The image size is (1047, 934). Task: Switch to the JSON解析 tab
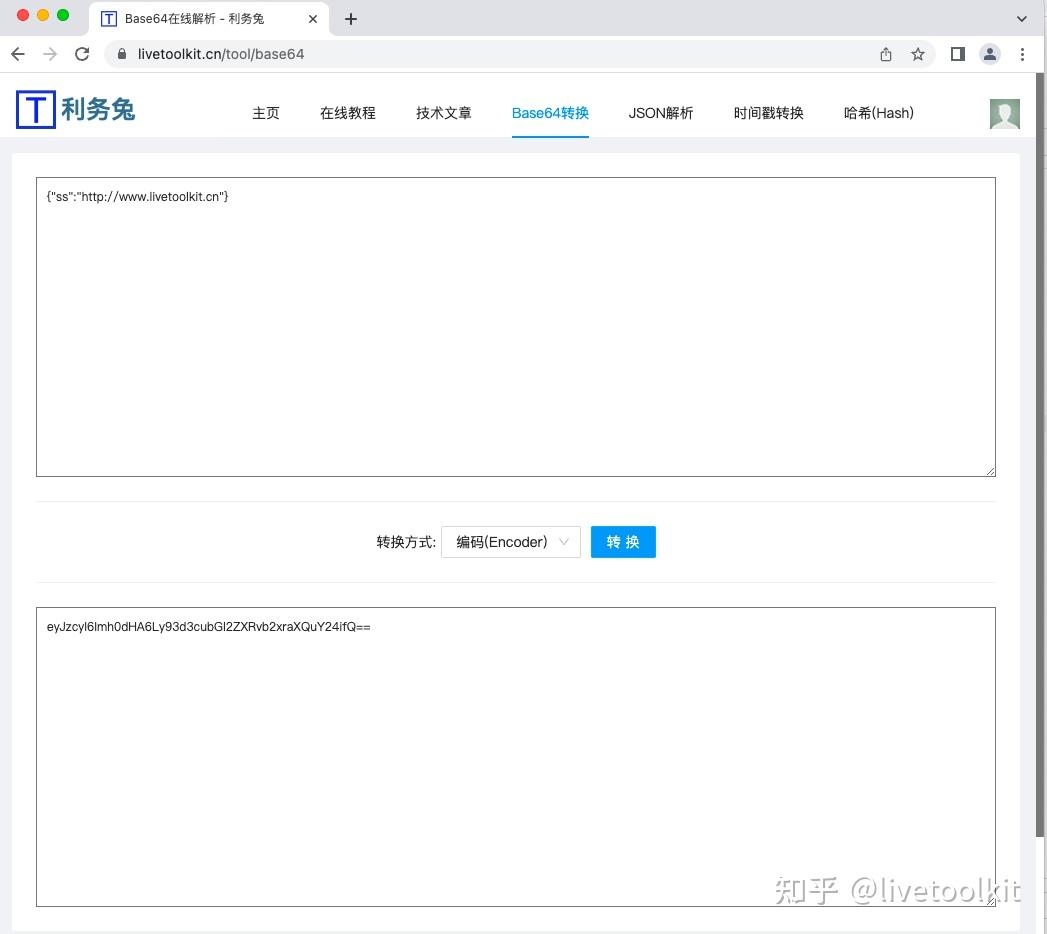pos(660,113)
